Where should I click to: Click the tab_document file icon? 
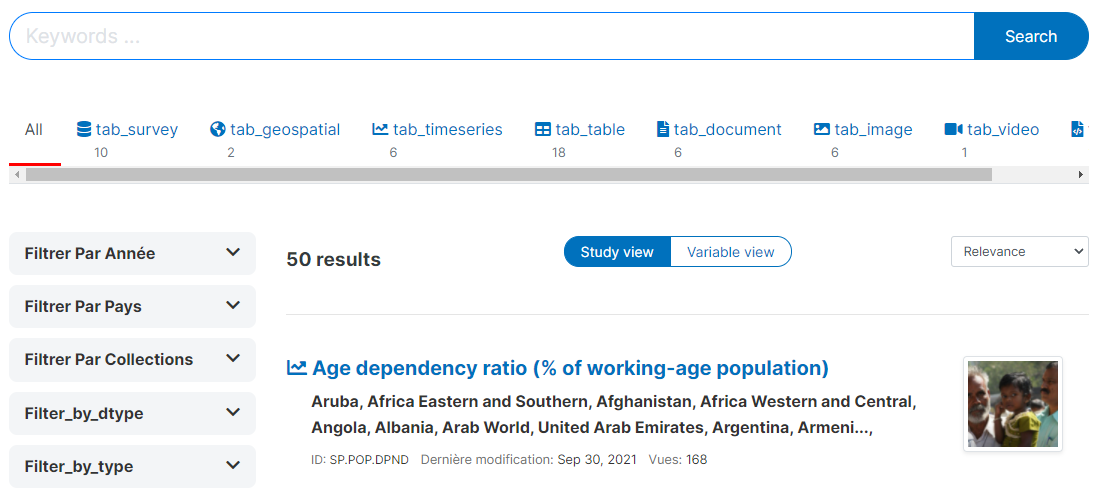[662, 130]
